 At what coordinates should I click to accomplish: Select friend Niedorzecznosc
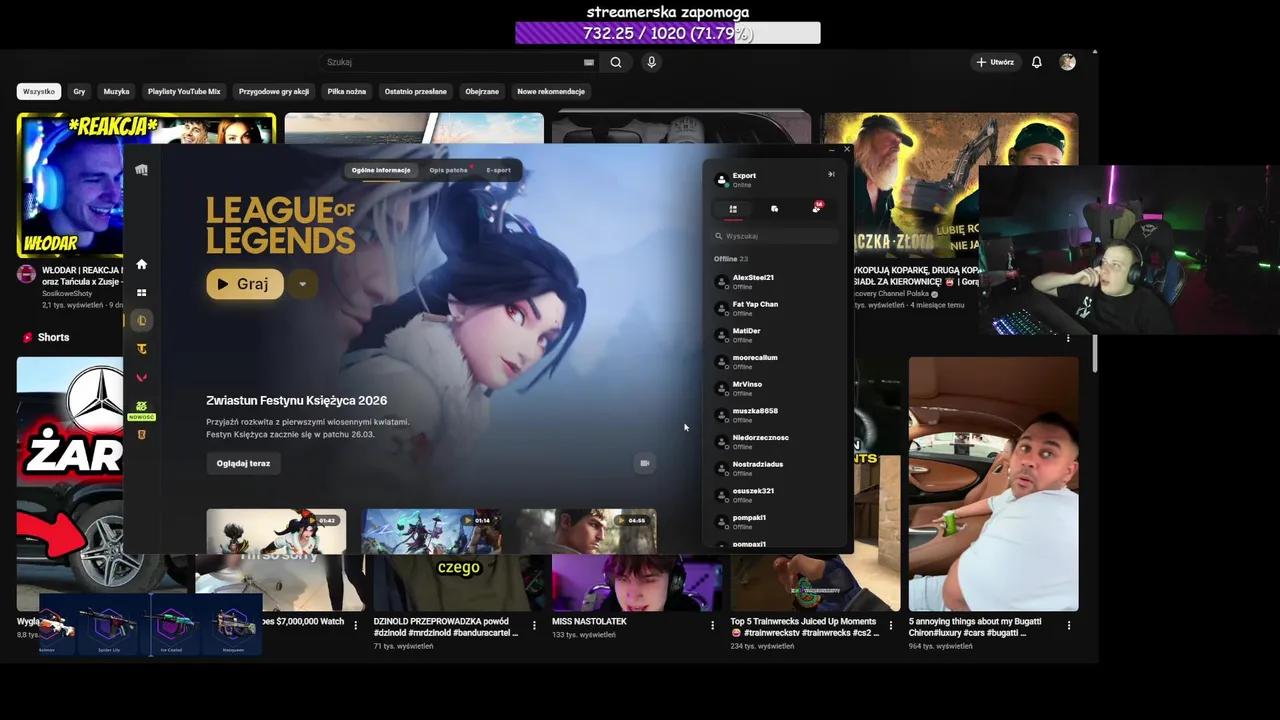tap(776, 442)
